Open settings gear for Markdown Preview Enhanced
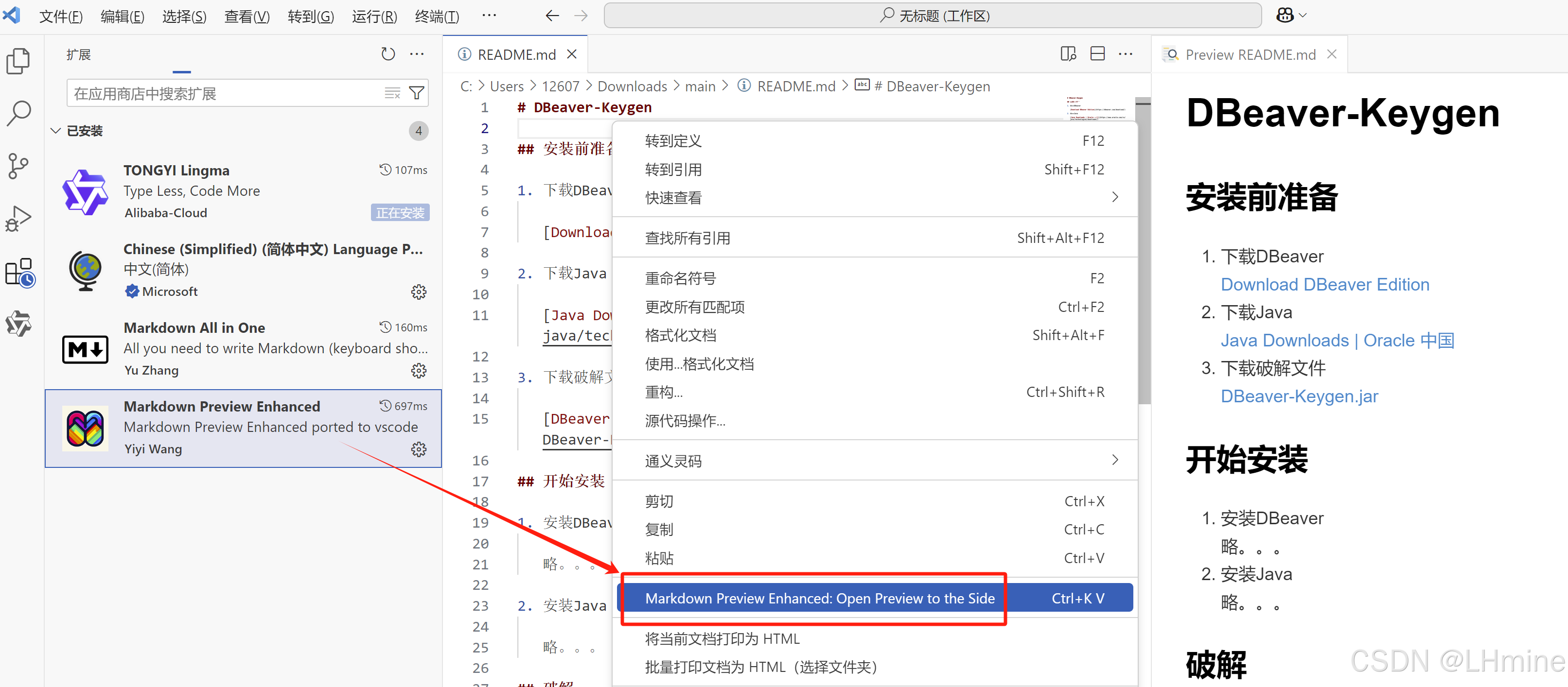 pyautogui.click(x=419, y=449)
